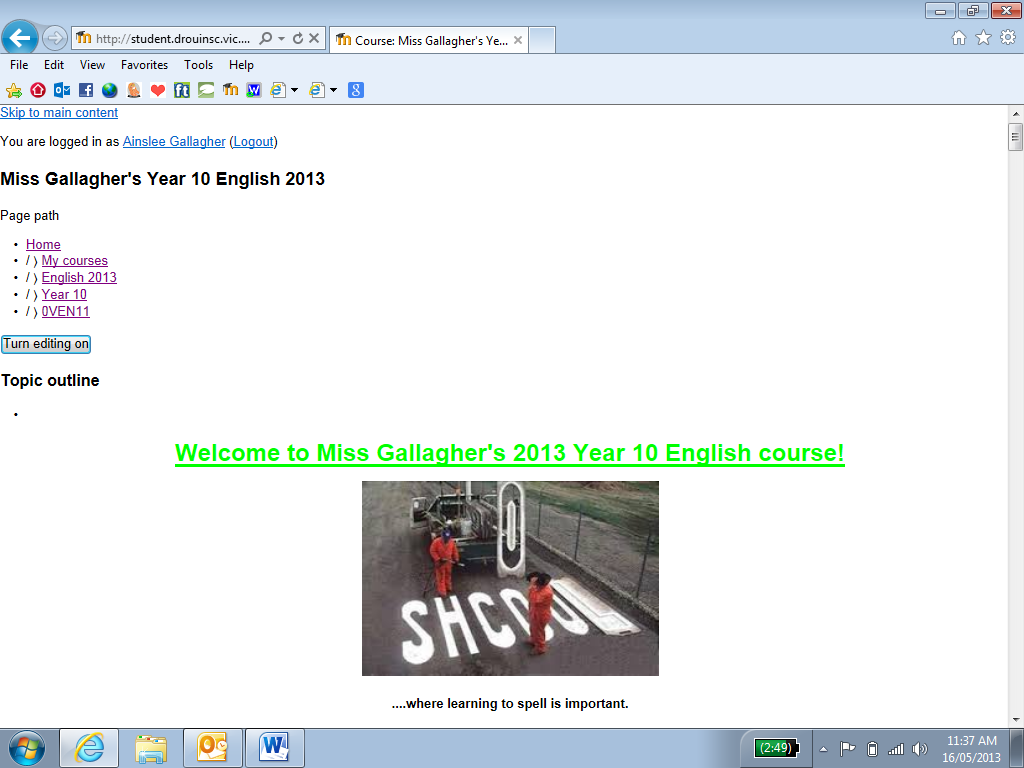Viewport: 1024px width, 768px height.
Task: Click the battery meter showing (2:49)
Action: (x=776, y=748)
